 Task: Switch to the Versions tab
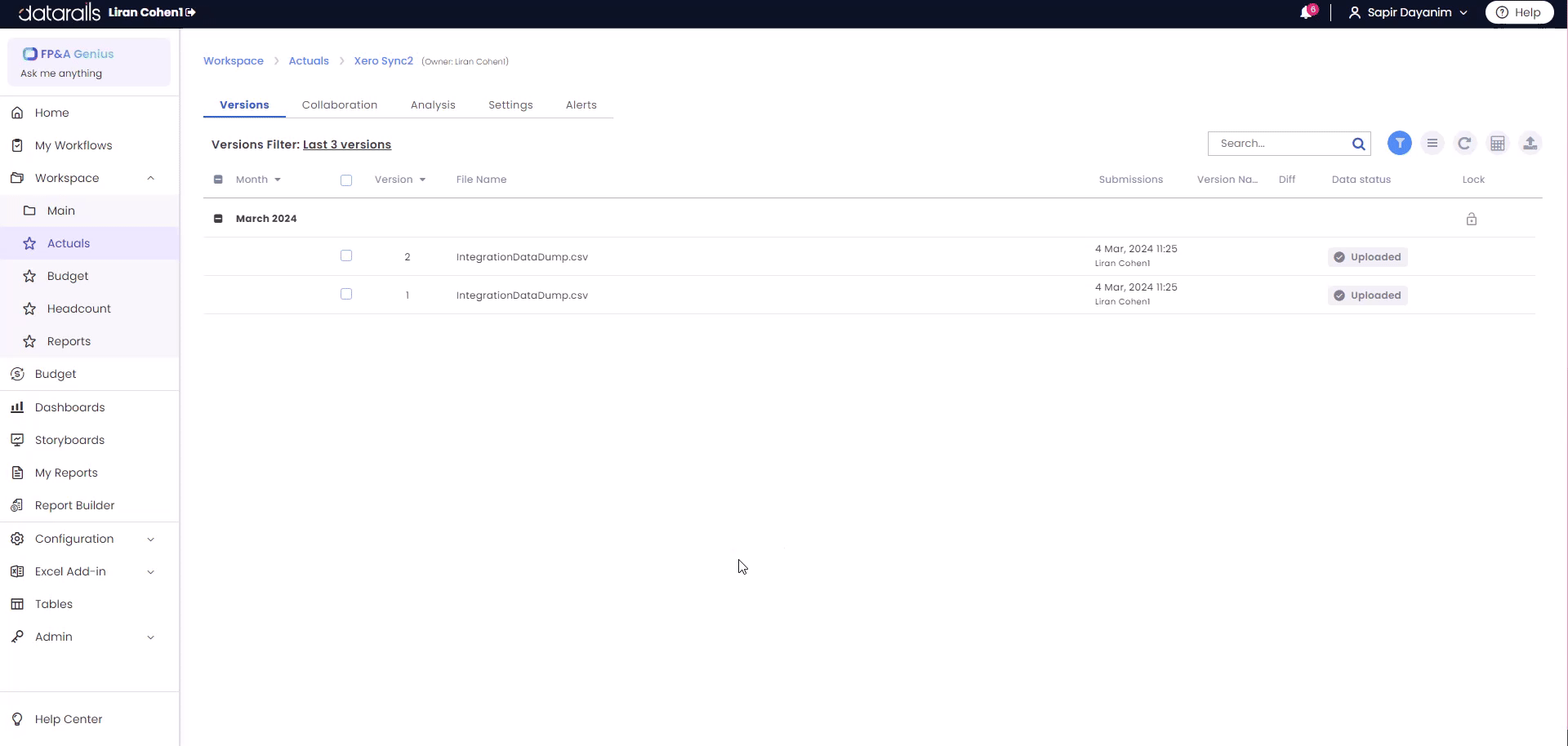tap(244, 104)
